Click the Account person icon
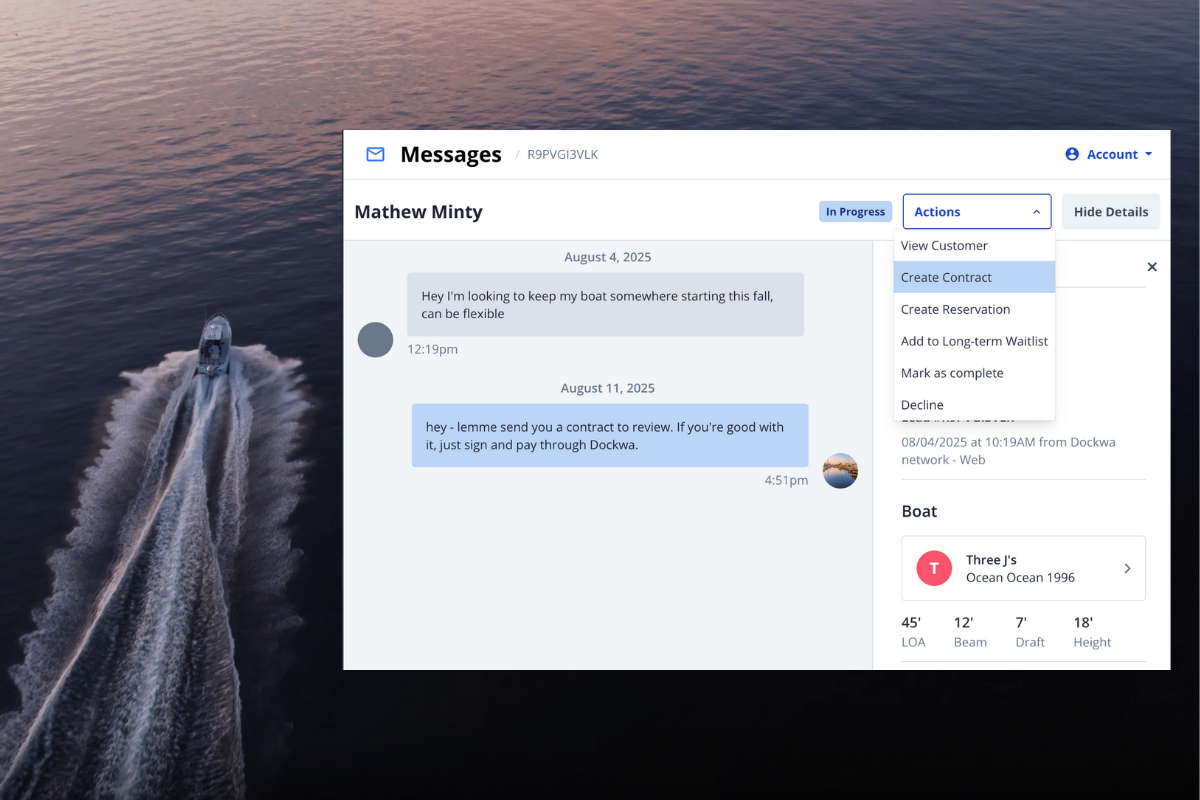 1072,154
